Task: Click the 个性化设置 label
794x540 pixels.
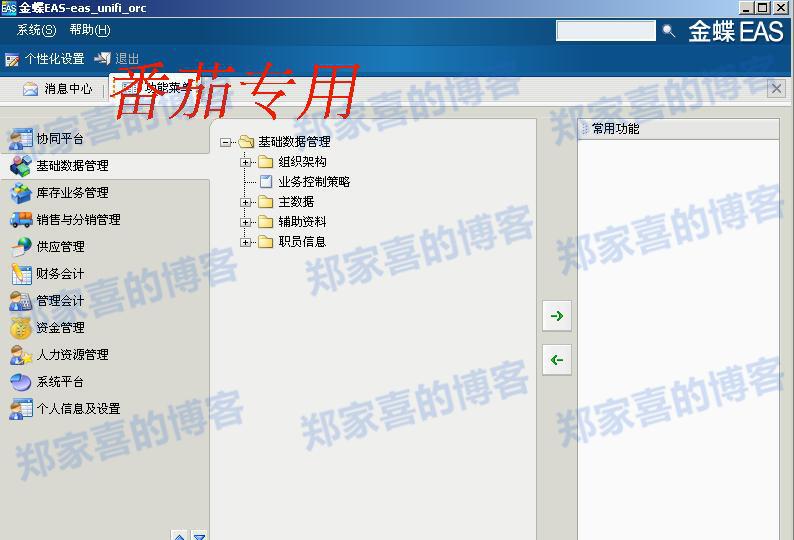Action: [55, 59]
